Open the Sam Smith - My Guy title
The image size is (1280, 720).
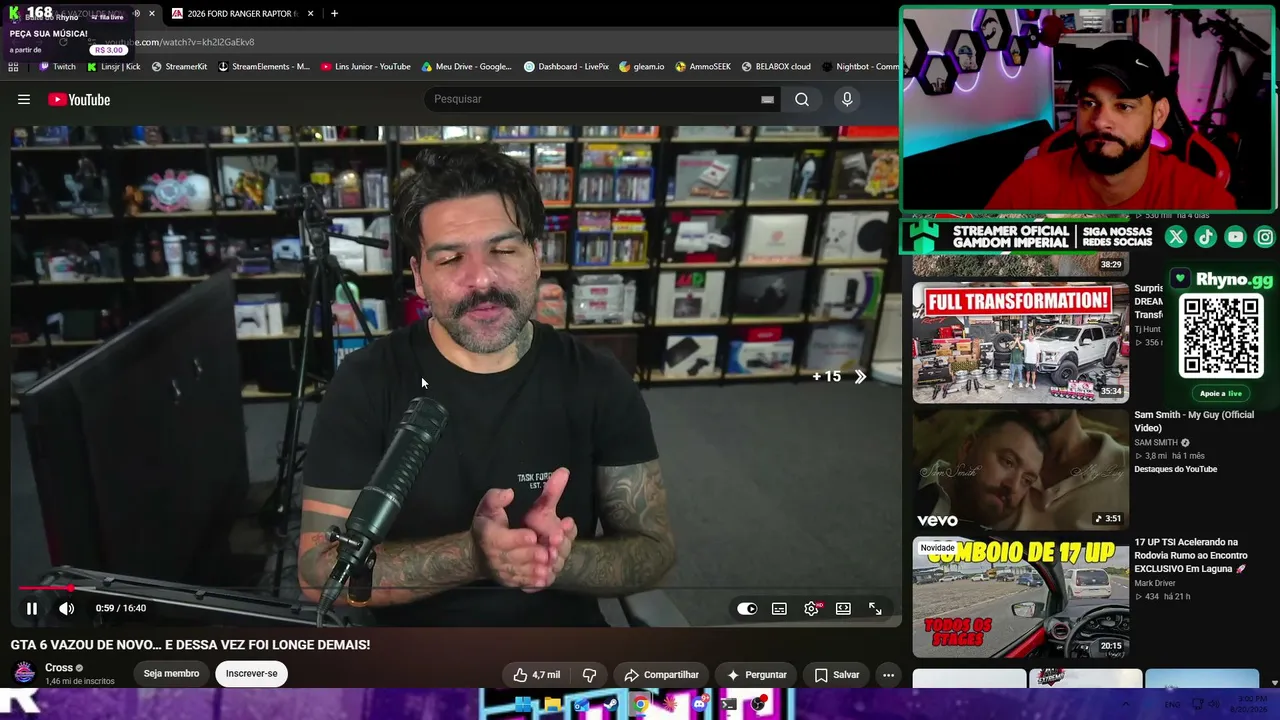pyautogui.click(x=1194, y=421)
